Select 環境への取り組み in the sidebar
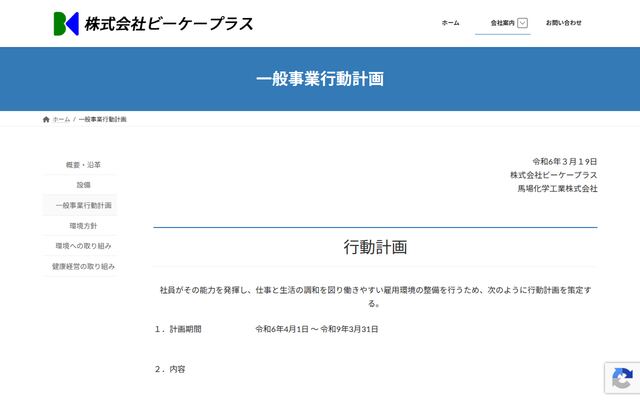The width and height of the screenshot is (640, 400). (x=83, y=246)
